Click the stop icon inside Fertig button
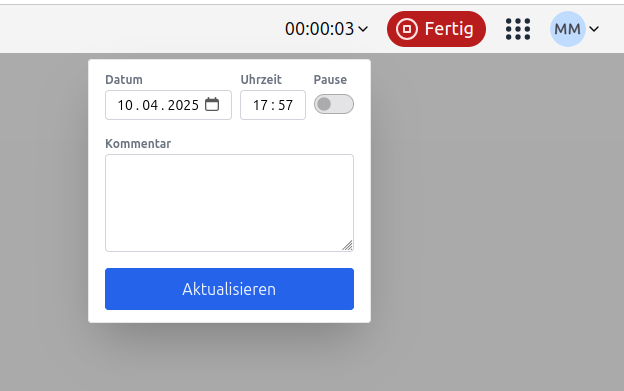624x391 pixels. (x=407, y=29)
